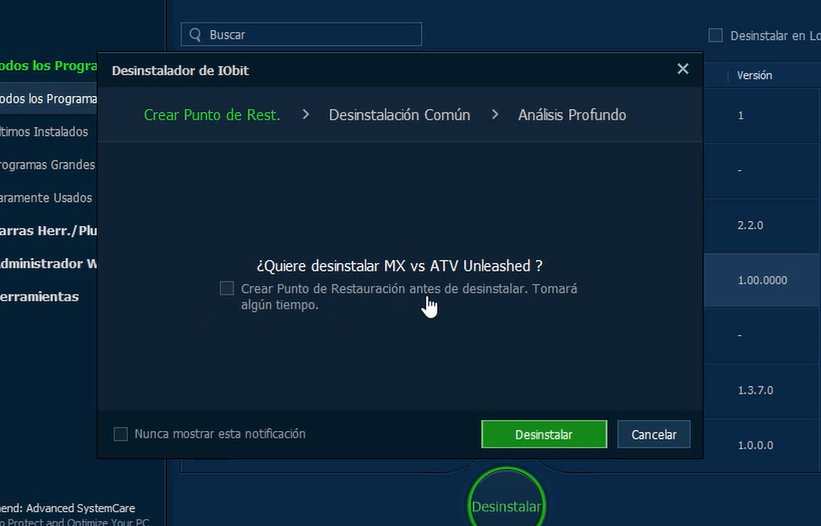Screen dimensions: 821x526
Task: Sort by the Versión column header
Action: tap(754, 75)
